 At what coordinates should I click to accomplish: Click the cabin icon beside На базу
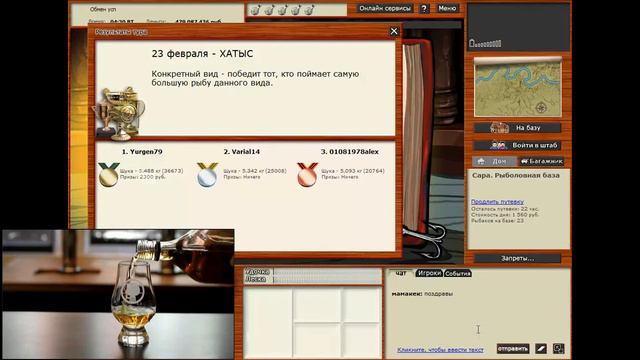tap(499, 128)
